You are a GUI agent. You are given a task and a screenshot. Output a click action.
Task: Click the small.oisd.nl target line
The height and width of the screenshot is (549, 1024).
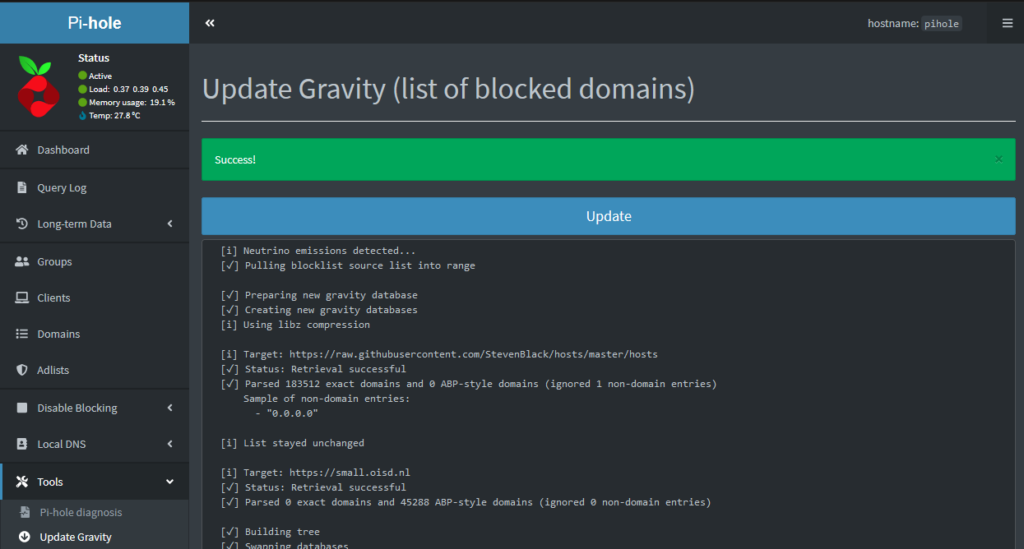(x=315, y=472)
